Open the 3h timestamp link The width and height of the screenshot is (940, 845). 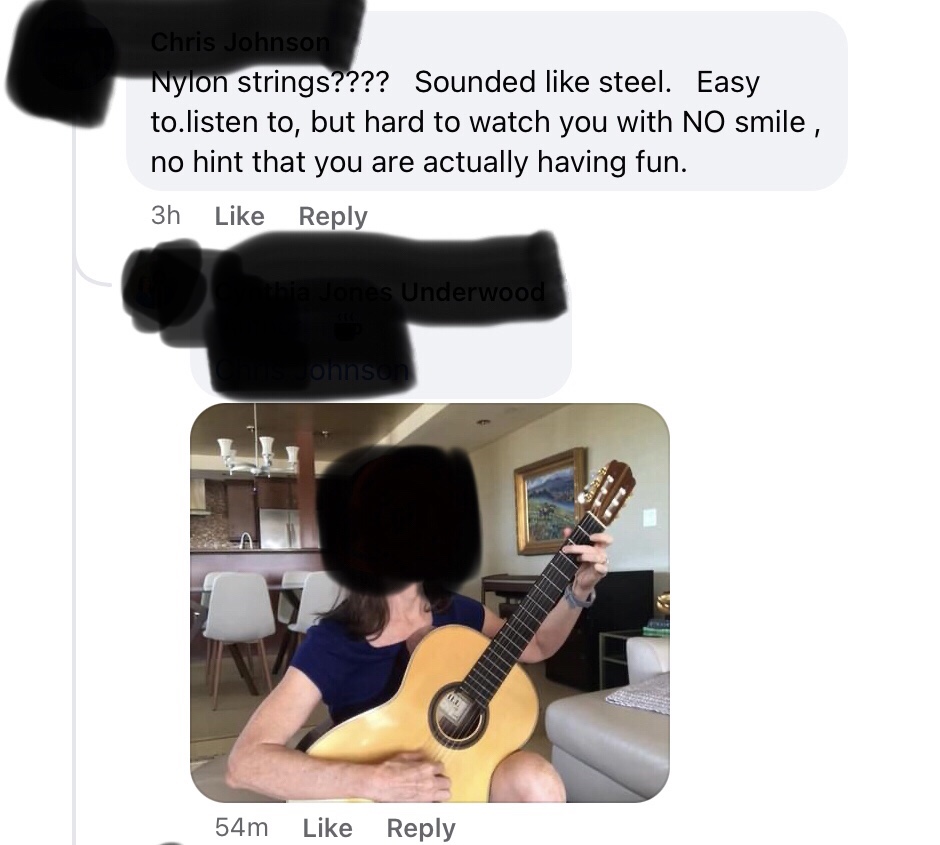(165, 216)
